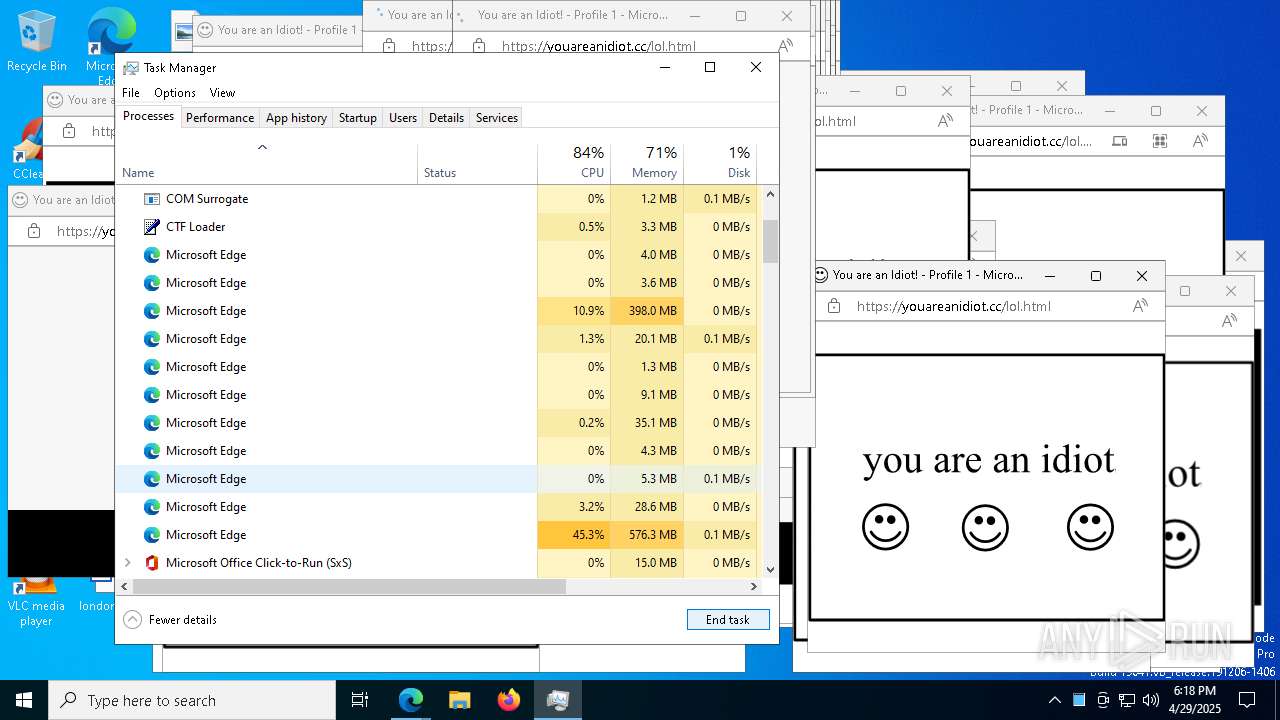The height and width of the screenshot is (720, 1280).
Task: Click the taskbar search box
Action: (x=192, y=700)
